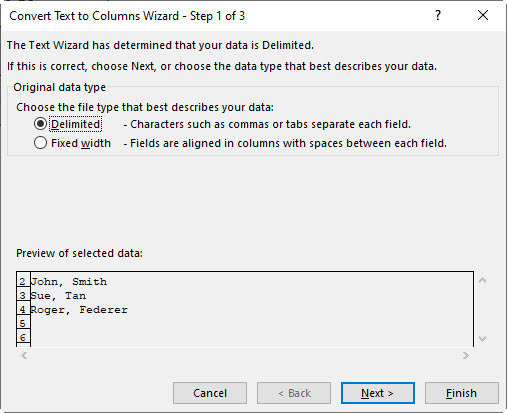Select preview row 3 containing Sue, Tan

[58, 296]
